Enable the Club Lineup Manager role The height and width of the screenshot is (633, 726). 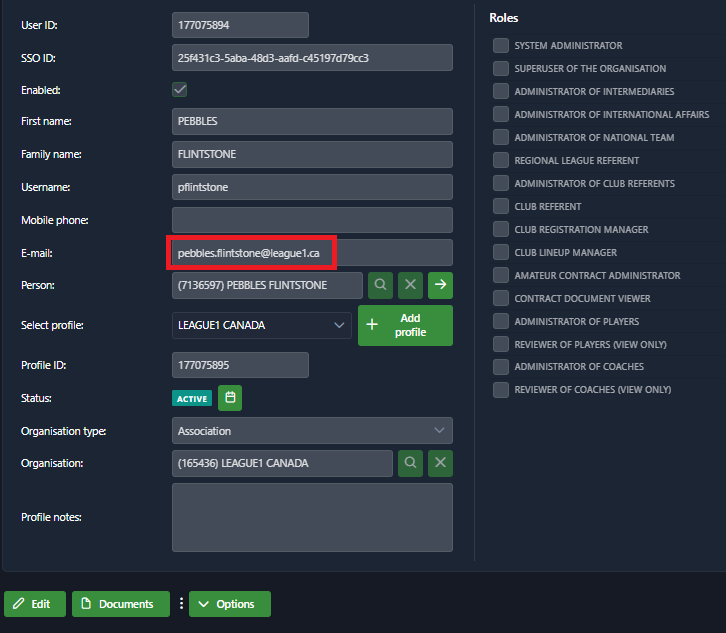(501, 253)
